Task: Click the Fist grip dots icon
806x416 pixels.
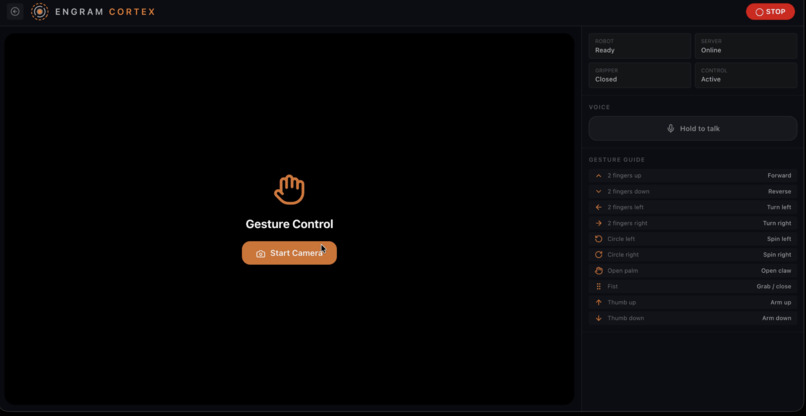Action: pos(598,286)
